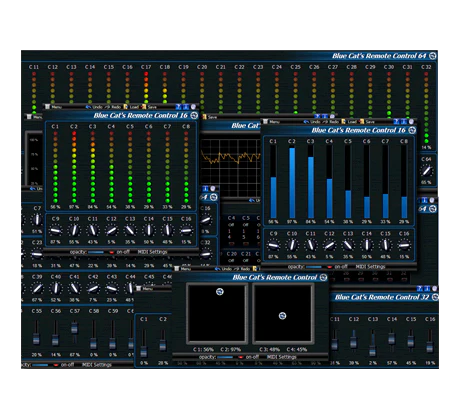Click globe website icon in left Remote Control 16
Viewport: 460px width, 416px height.
tap(193, 107)
